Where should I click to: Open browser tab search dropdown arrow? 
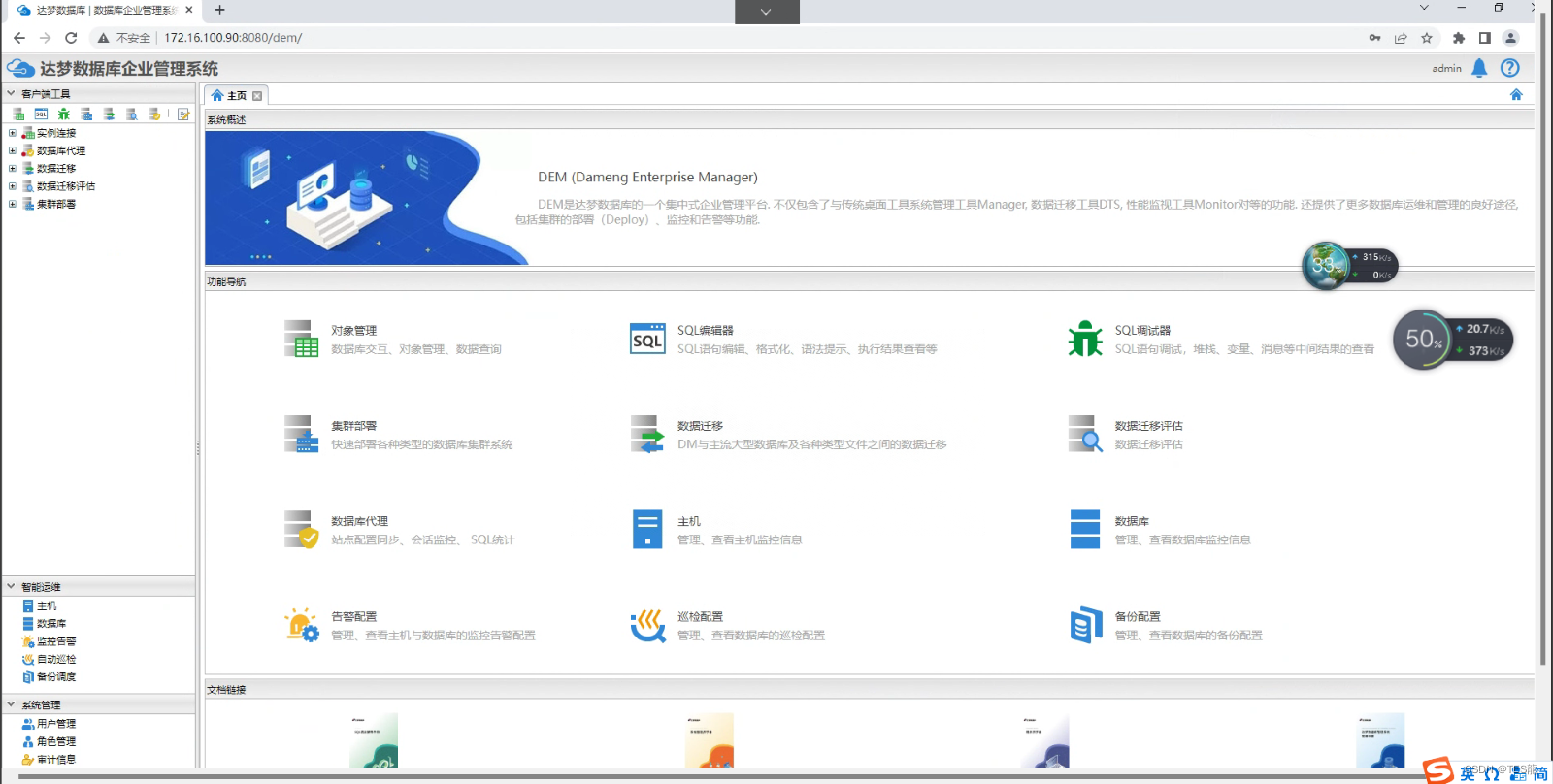[1424, 8]
